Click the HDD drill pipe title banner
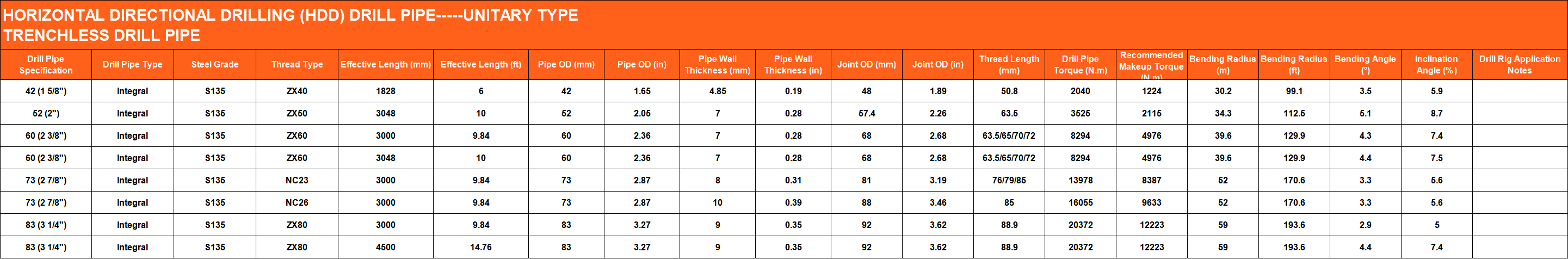The width and height of the screenshot is (1568, 259). click(291, 24)
